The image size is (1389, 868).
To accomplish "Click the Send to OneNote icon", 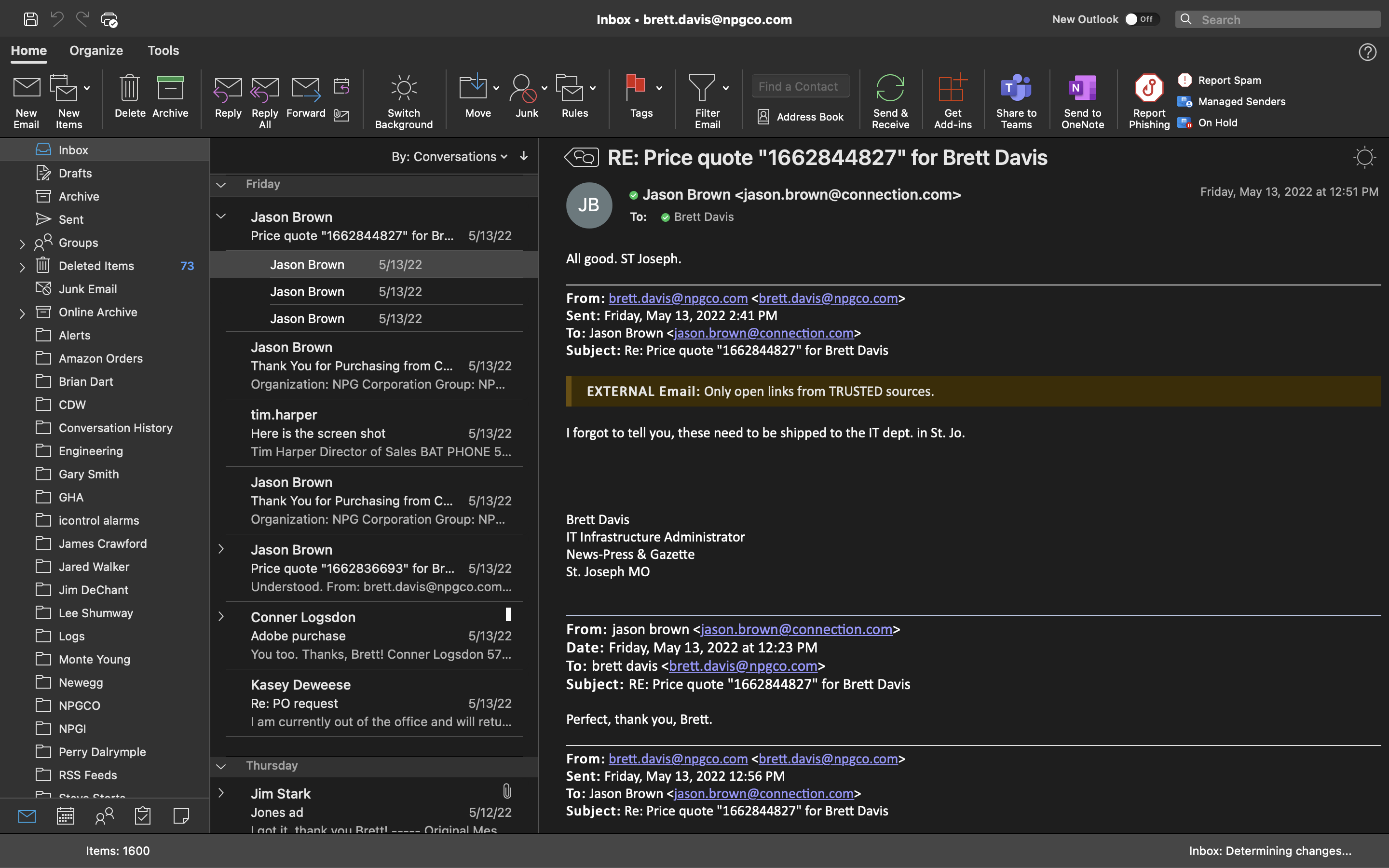I will point(1082,88).
